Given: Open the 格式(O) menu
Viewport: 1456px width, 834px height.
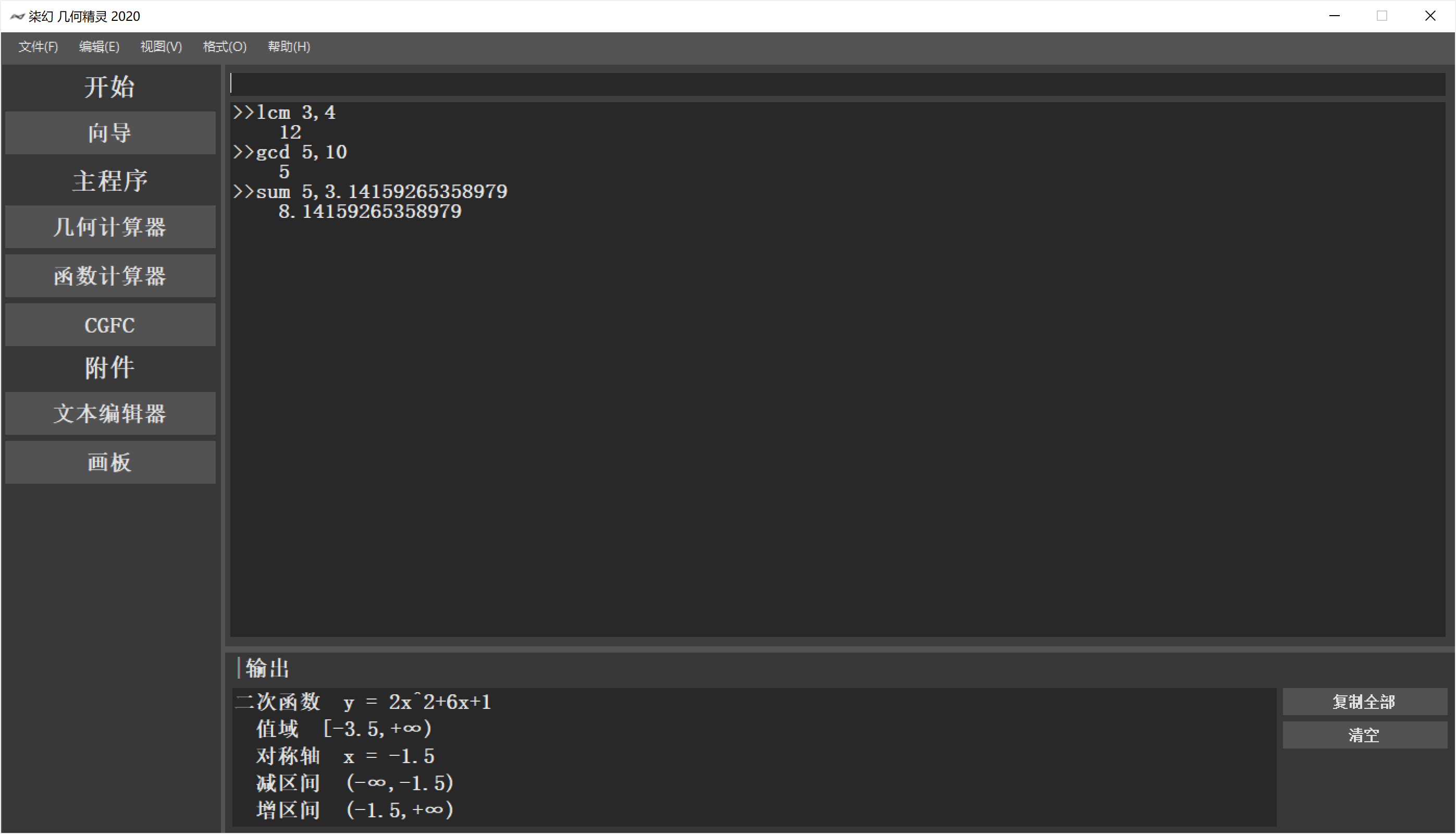Looking at the screenshot, I should click(x=225, y=47).
